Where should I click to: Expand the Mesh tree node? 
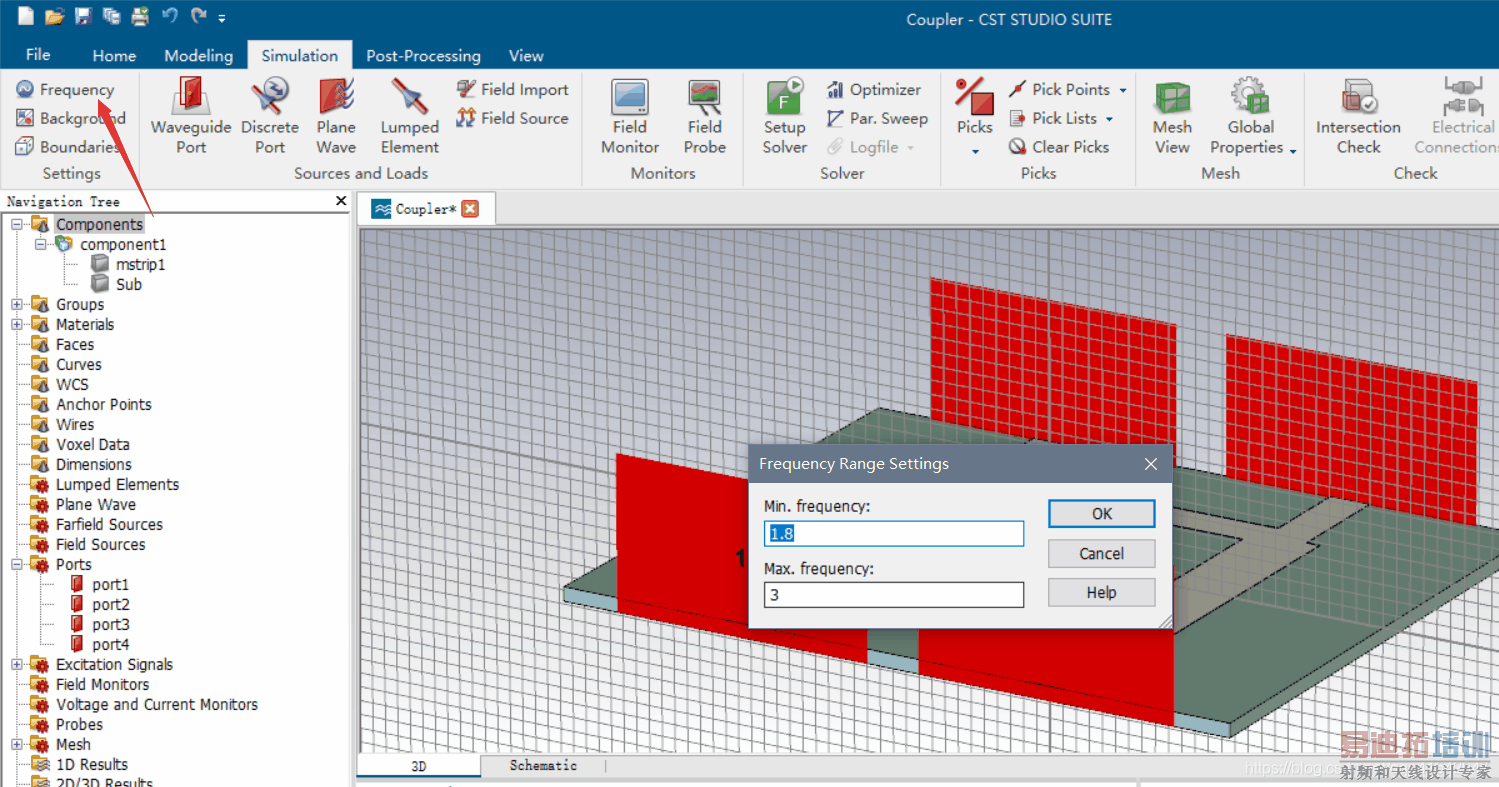click(17, 744)
